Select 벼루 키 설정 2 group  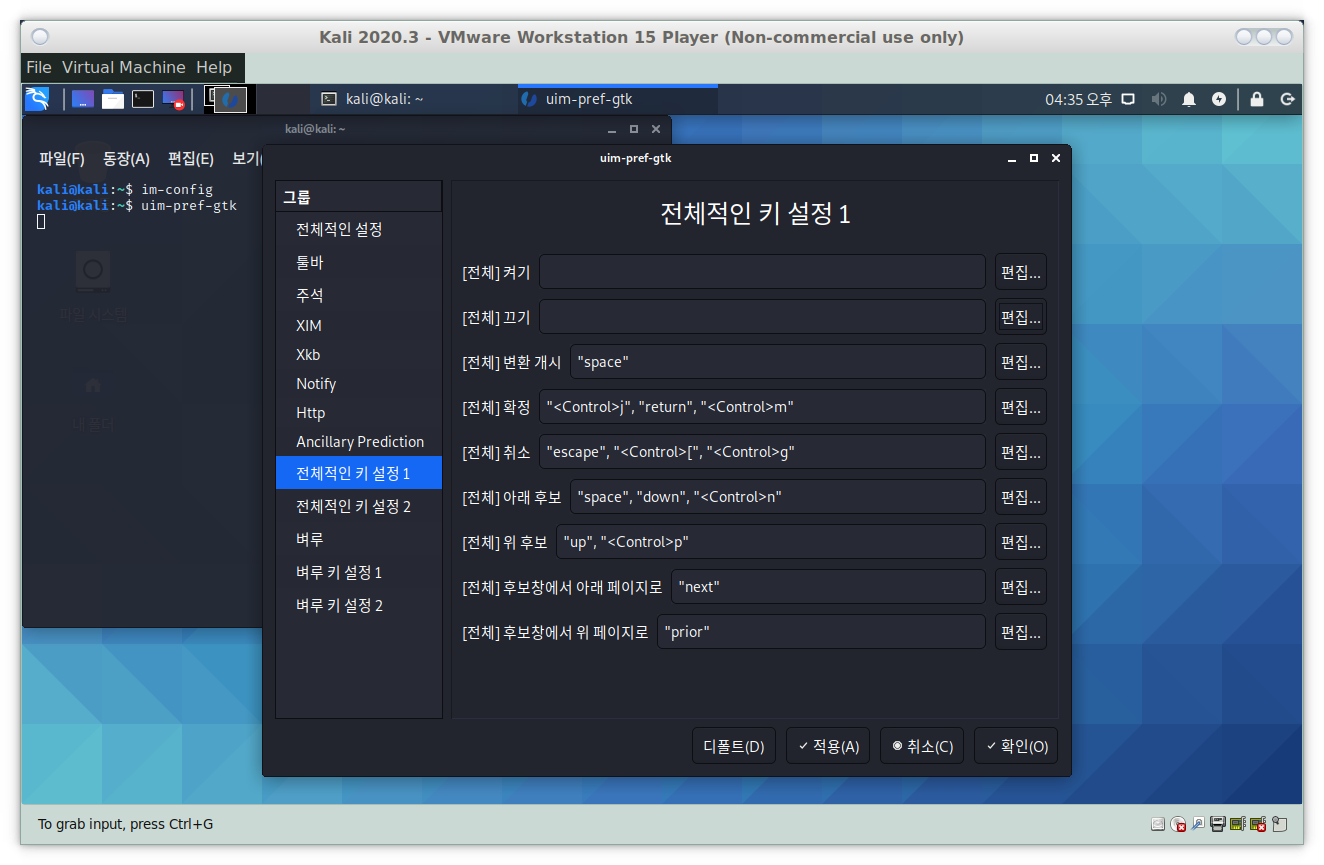[x=359, y=605]
